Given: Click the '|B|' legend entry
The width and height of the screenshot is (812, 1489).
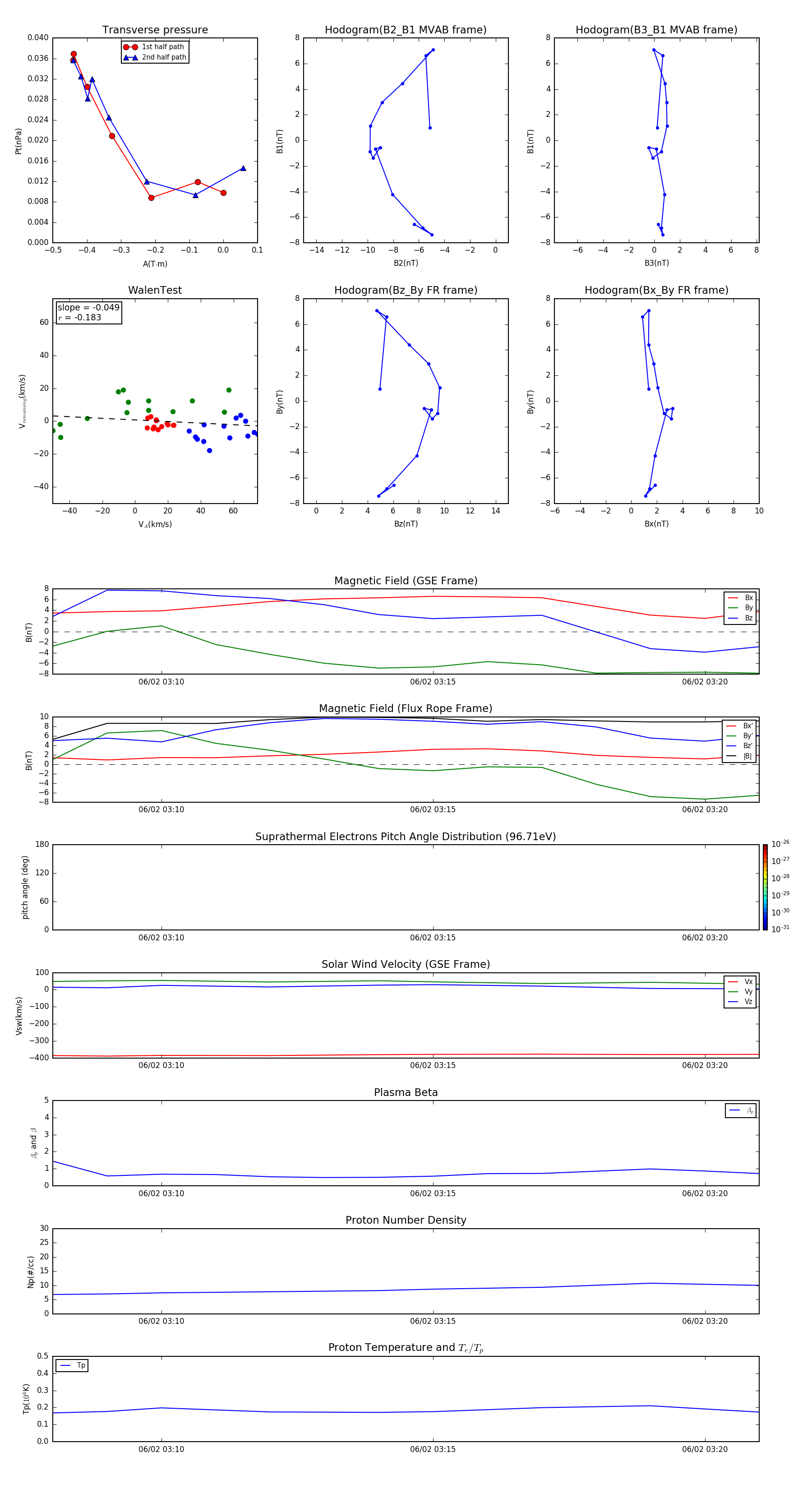Looking at the screenshot, I should tap(740, 756).
